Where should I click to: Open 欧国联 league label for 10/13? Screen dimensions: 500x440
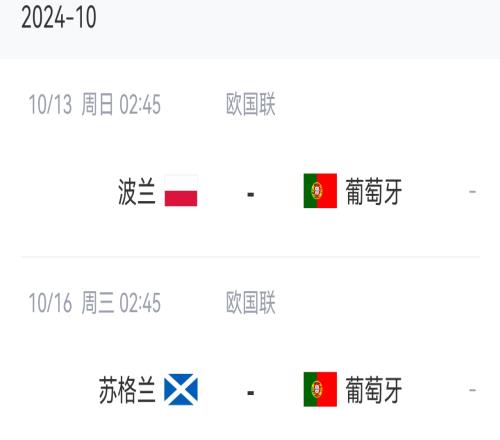[x=251, y=104]
